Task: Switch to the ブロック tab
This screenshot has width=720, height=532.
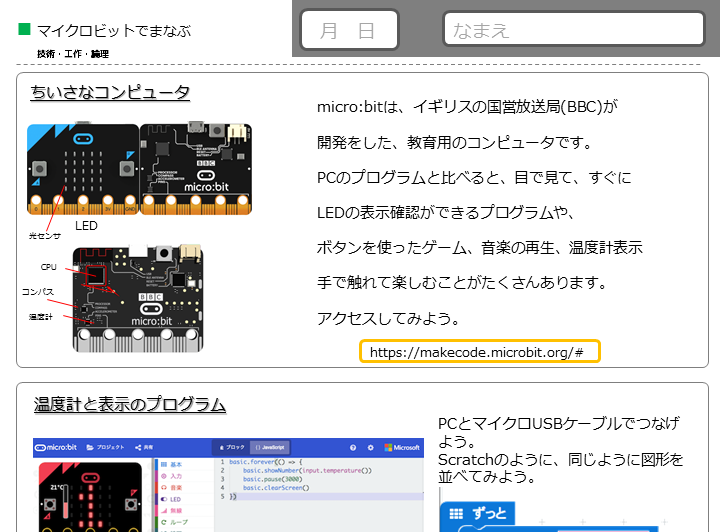Action: 232,447
